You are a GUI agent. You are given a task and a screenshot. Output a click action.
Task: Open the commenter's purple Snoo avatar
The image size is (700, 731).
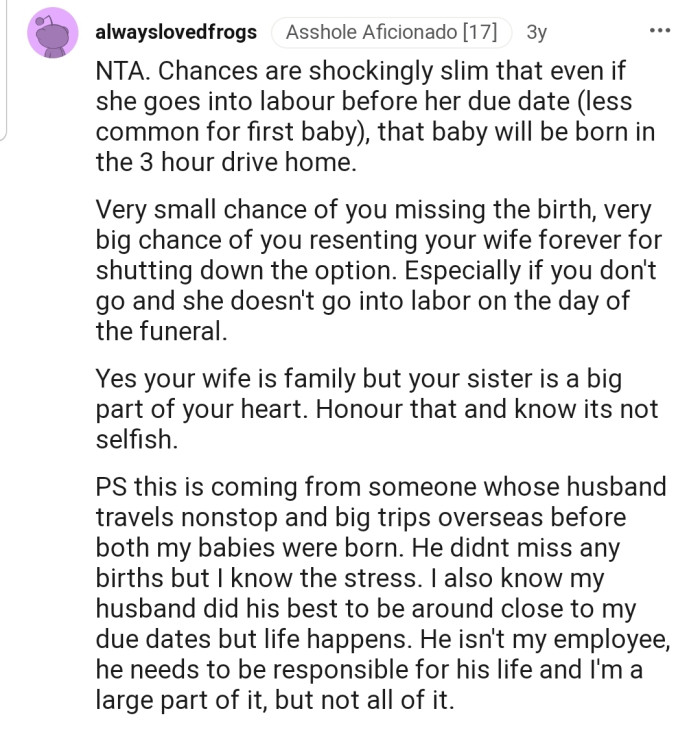click(x=53, y=33)
